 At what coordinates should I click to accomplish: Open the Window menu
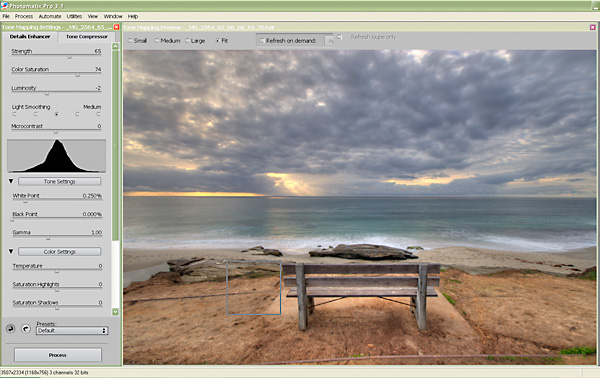coord(113,16)
